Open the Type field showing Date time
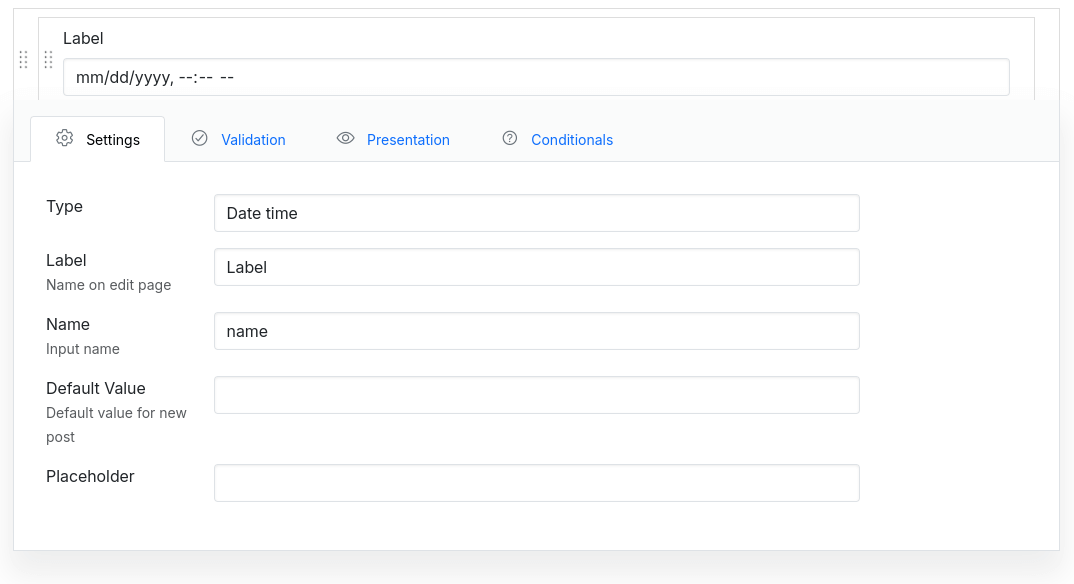This screenshot has height=584, width=1074. point(536,213)
